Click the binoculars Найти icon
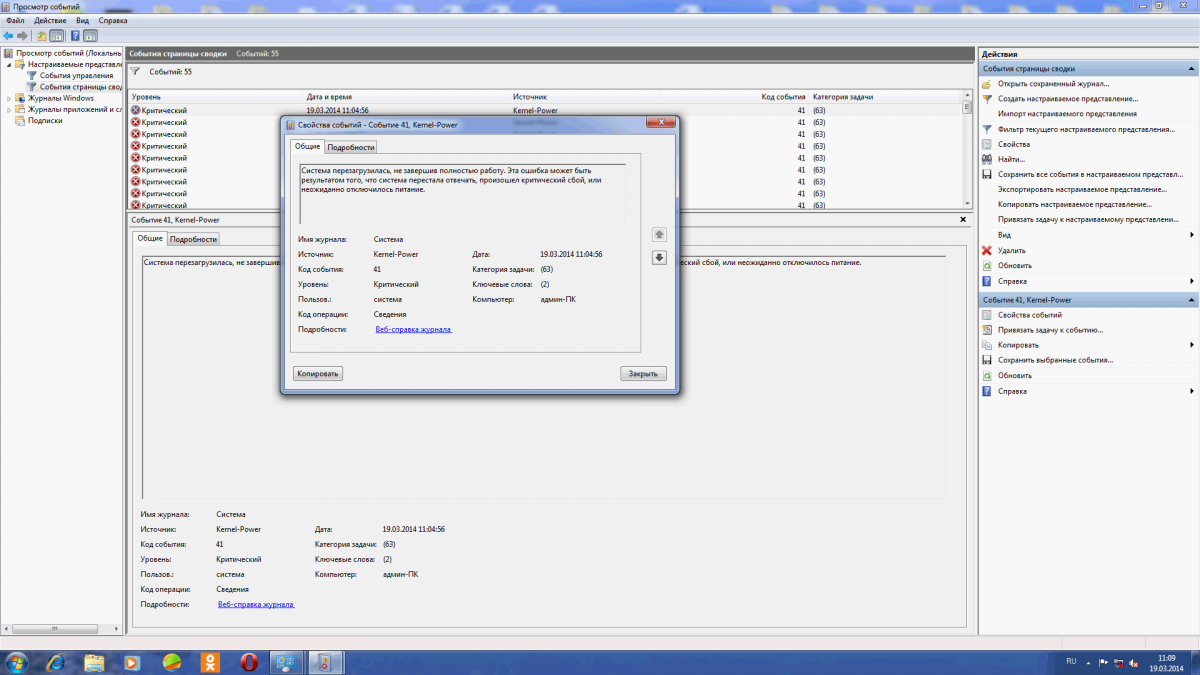Viewport: 1200px width, 675px height. pos(987,159)
